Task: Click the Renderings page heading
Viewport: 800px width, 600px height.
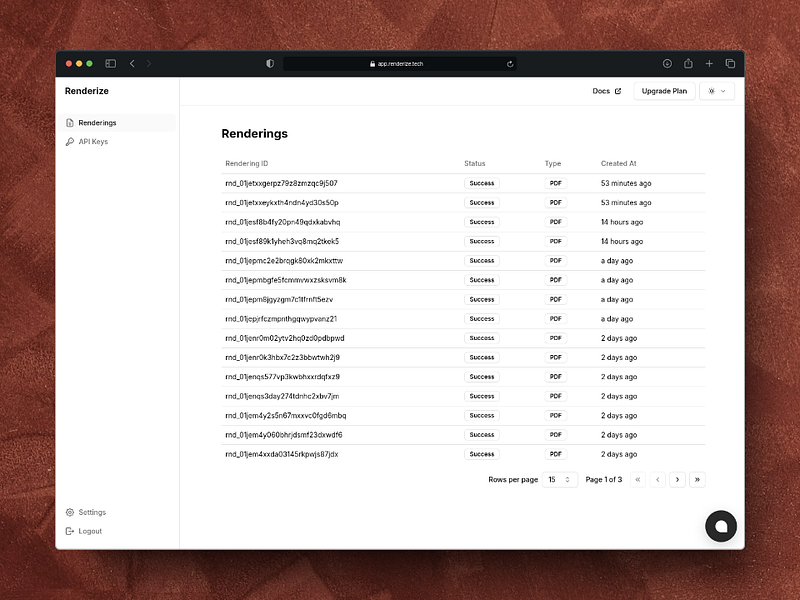Action: point(255,134)
